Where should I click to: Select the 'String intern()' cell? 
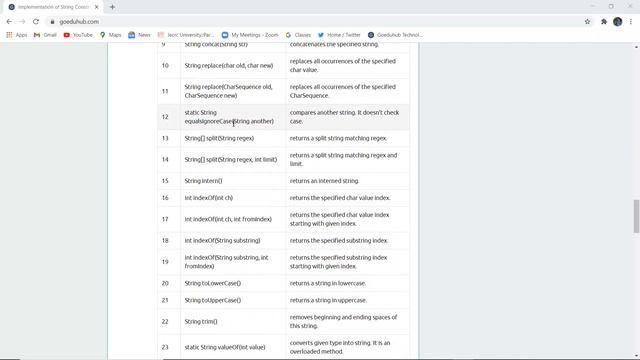tap(233, 181)
